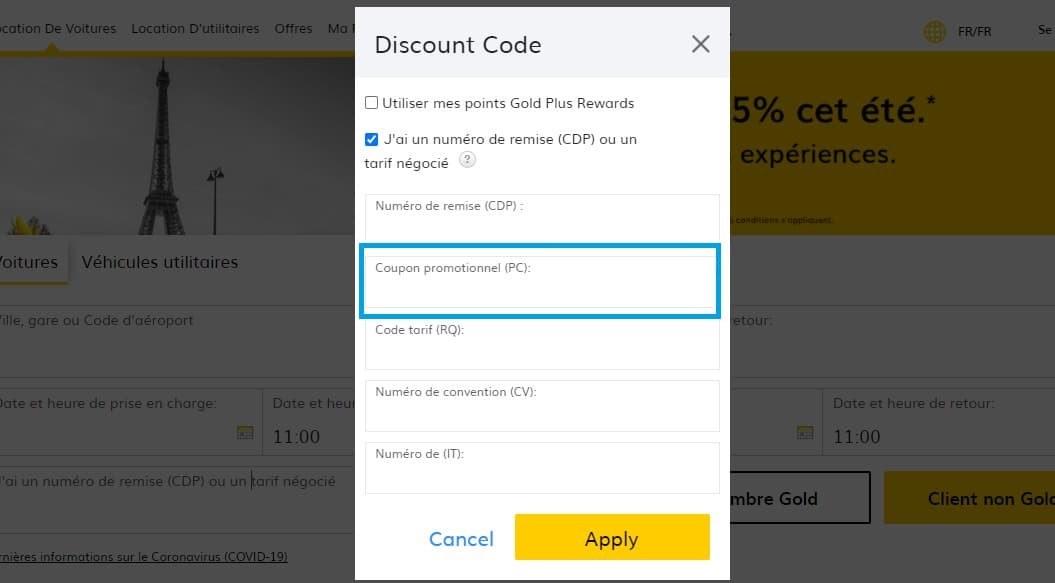
Task: Click the Coupon promotionnel (PC) field
Action: coord(540,281)
